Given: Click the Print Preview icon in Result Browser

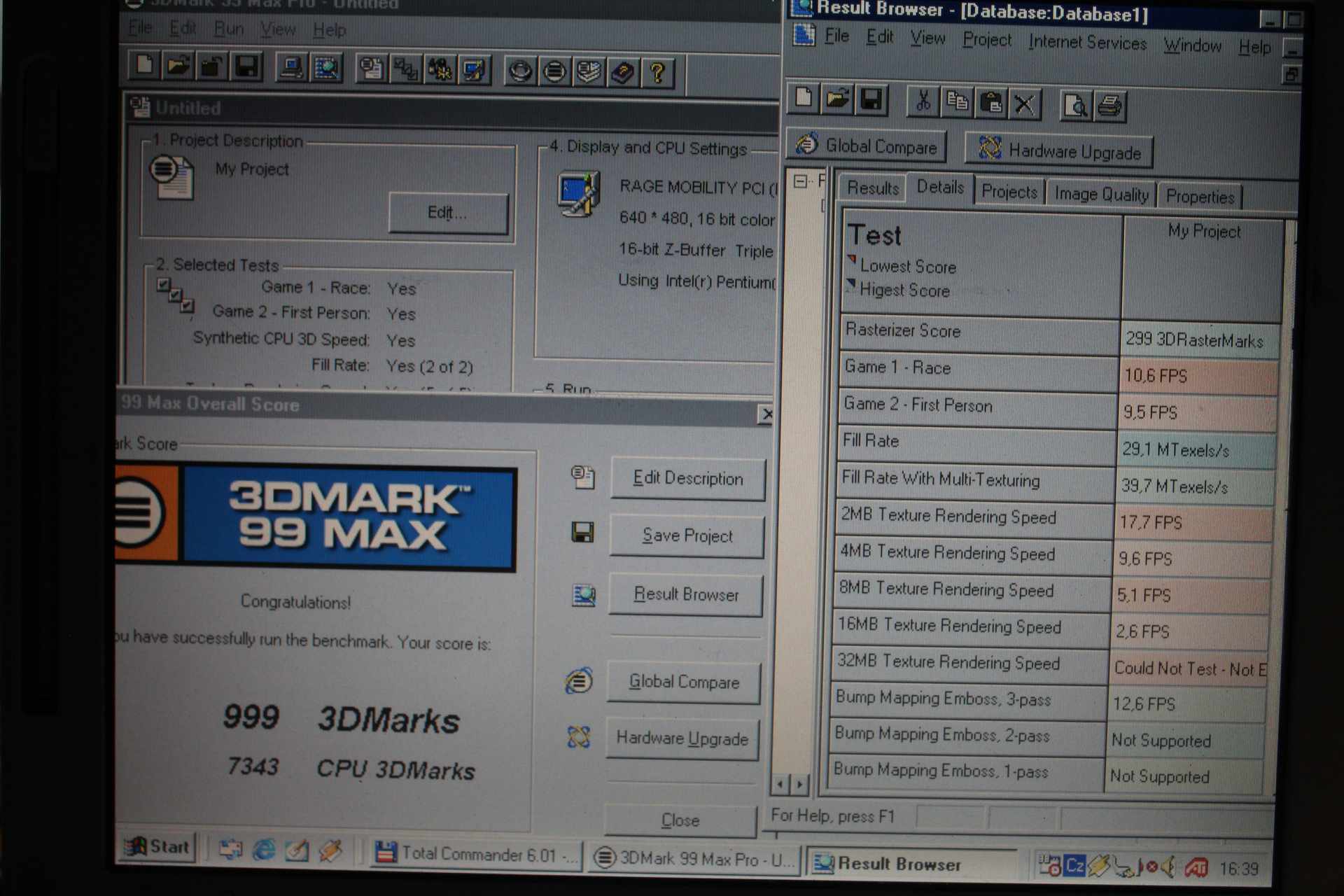Looking at the screenshot, I should (1076, 106).
